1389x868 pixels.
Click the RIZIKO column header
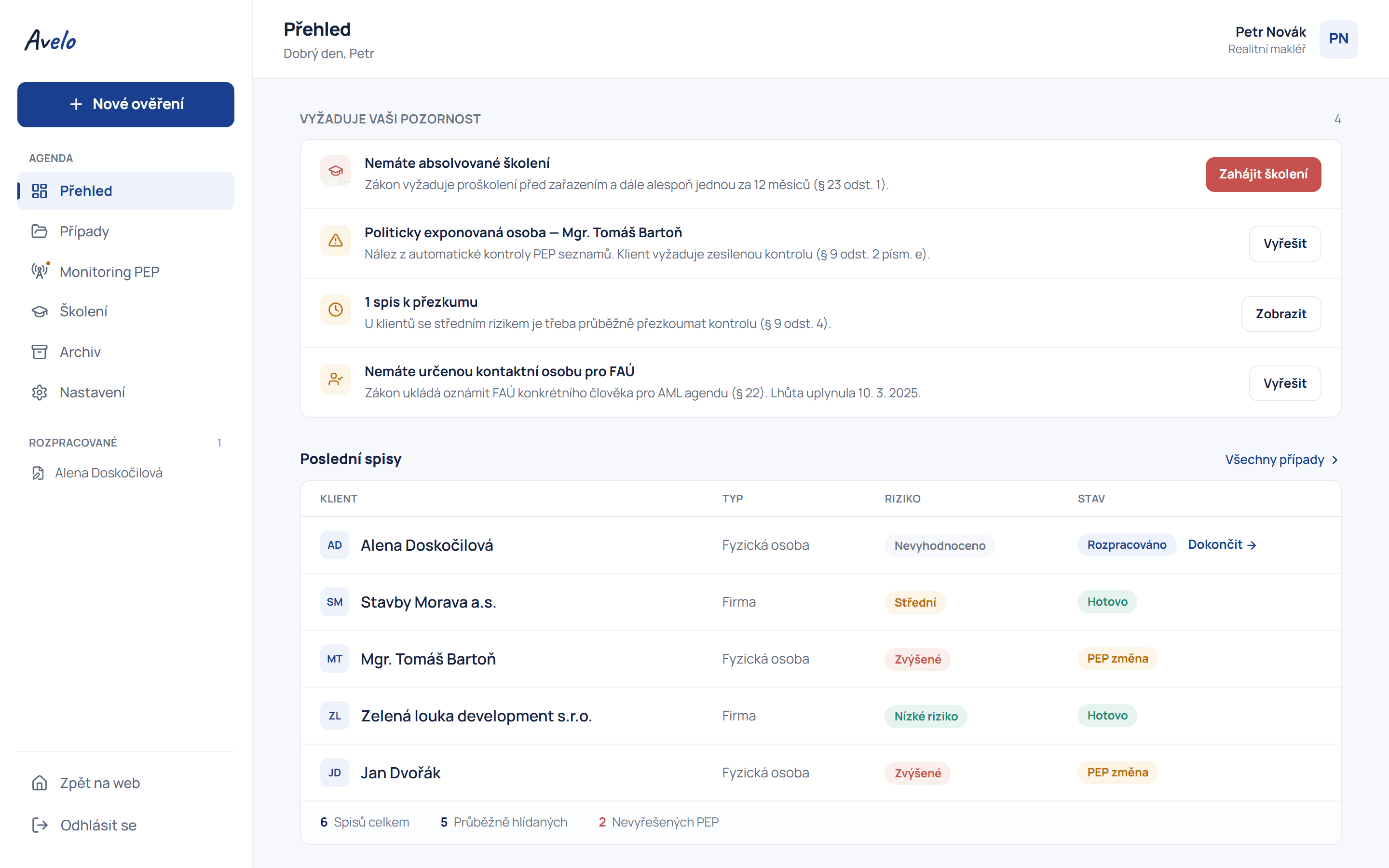[x=902, y=499]
